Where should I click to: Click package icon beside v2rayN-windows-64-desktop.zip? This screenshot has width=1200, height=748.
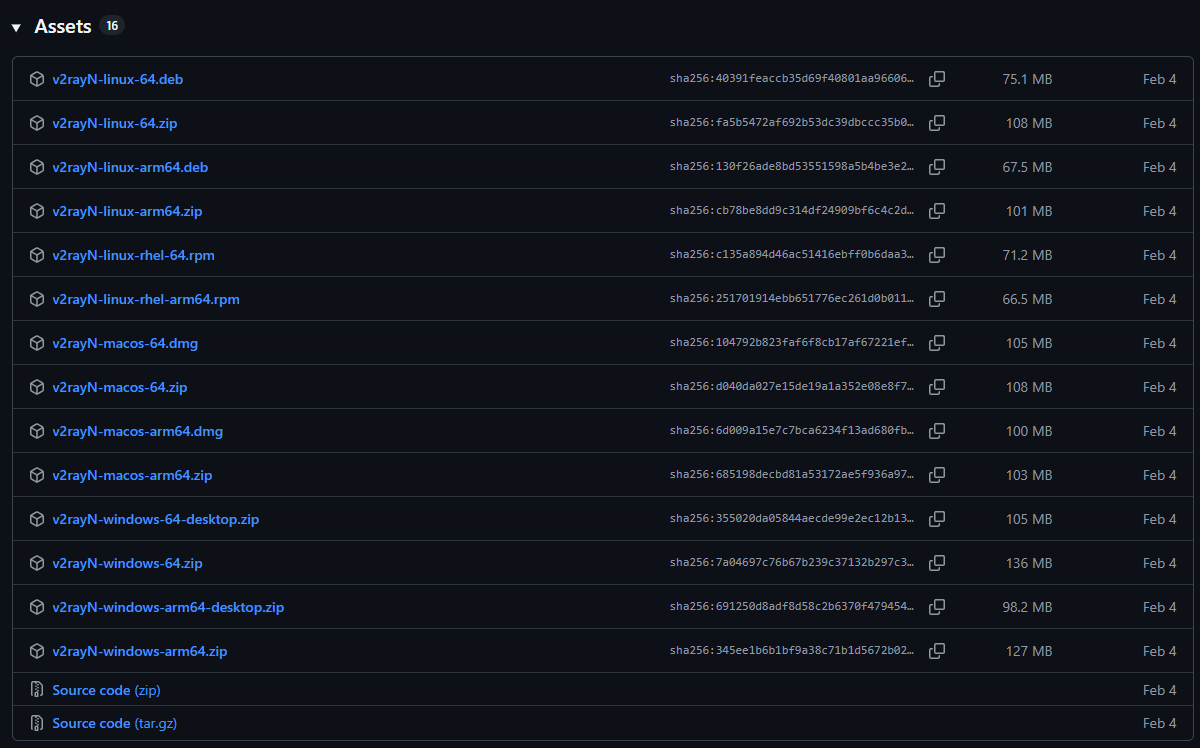tap(37, 519)
